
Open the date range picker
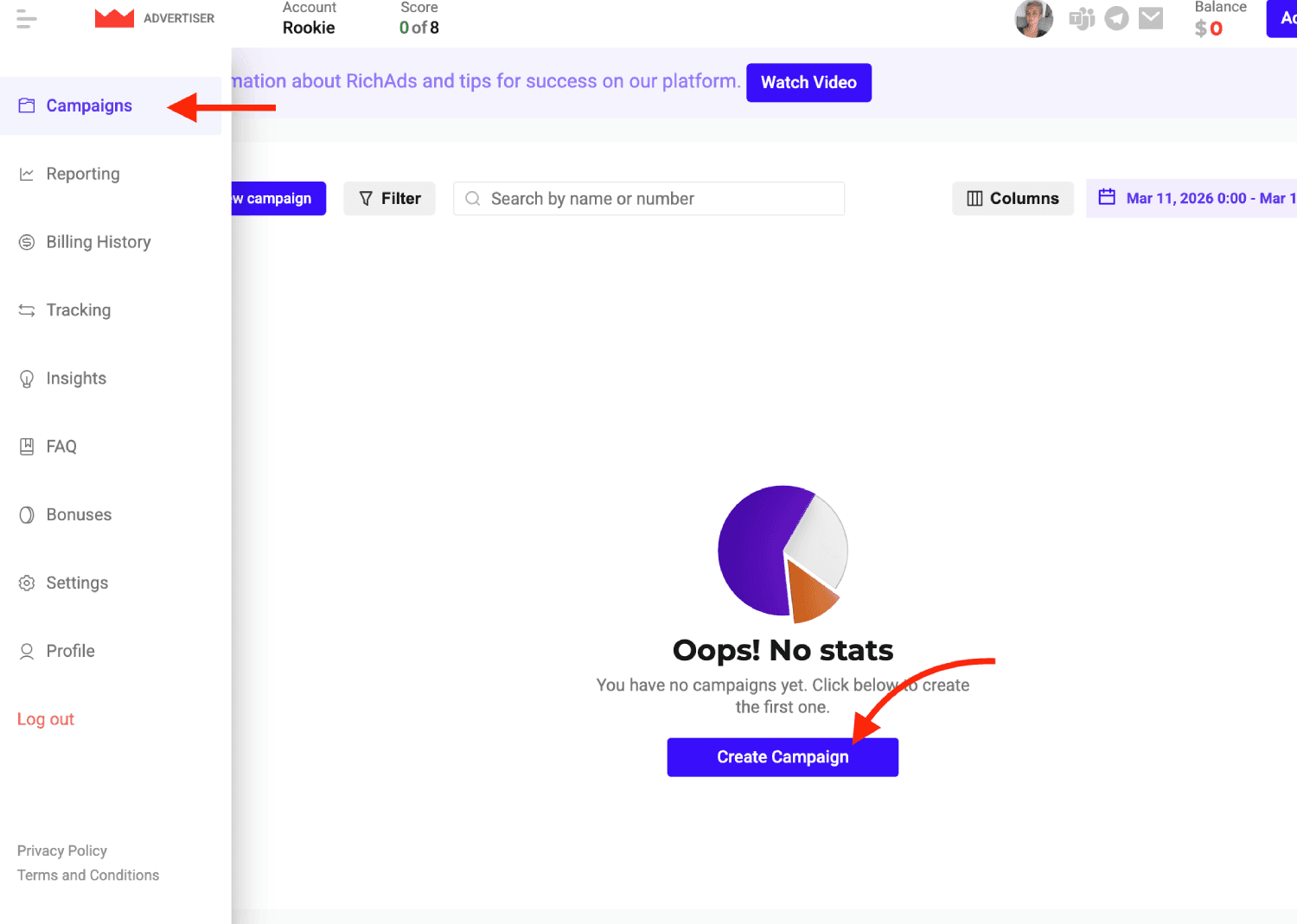[1192, 198]
